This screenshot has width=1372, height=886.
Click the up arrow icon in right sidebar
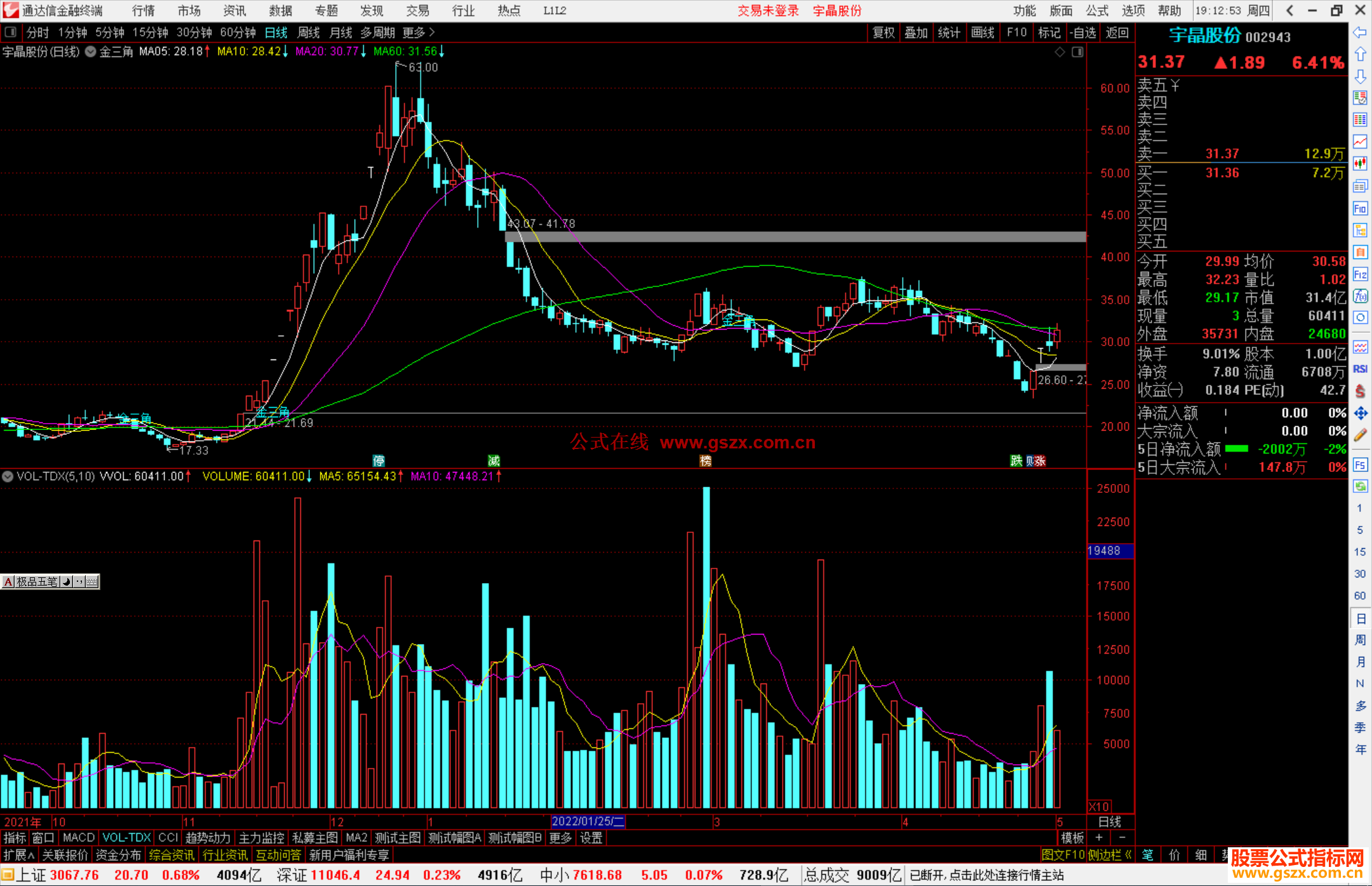point(1360,55)
